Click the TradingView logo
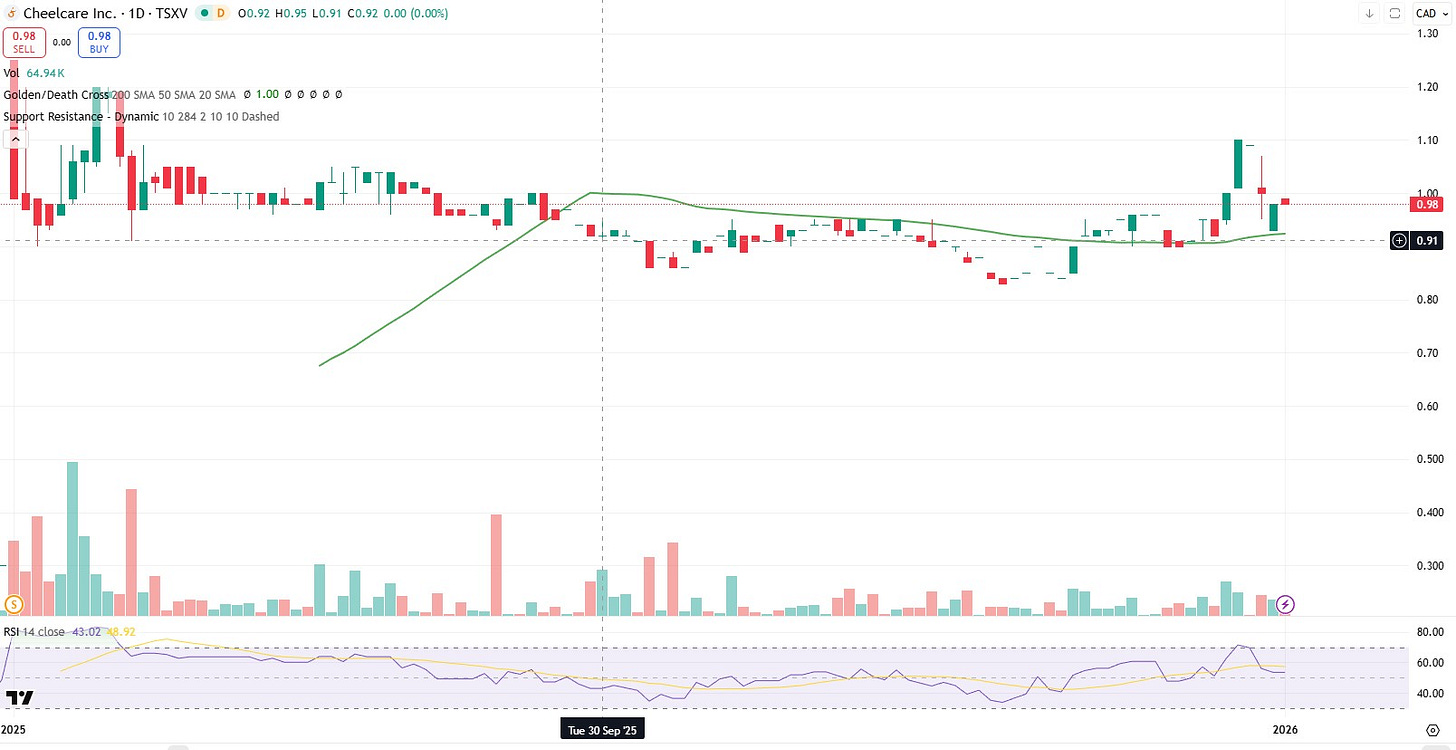The image size is (1456, 750). (x=19, y=697)
